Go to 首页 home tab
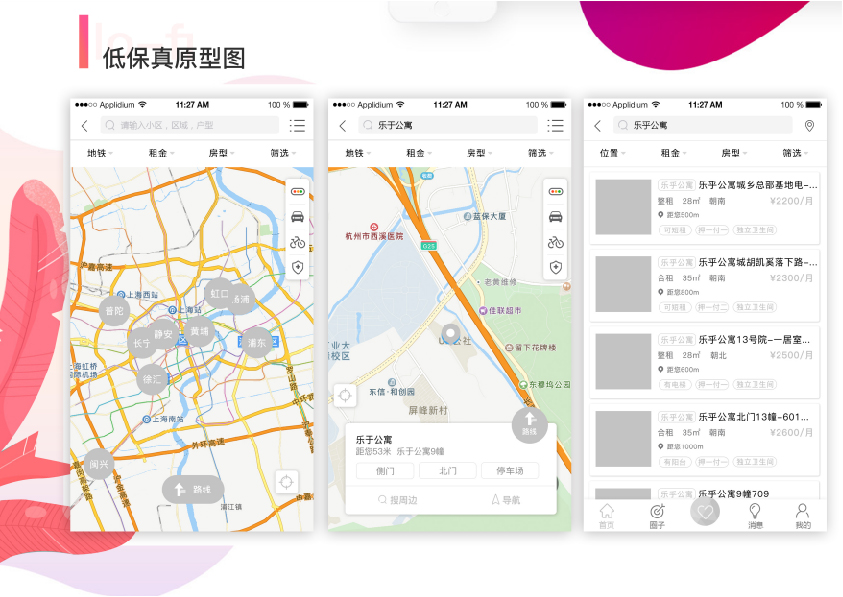The height and width of the screenshot is (597, 843). coord(606,516)
